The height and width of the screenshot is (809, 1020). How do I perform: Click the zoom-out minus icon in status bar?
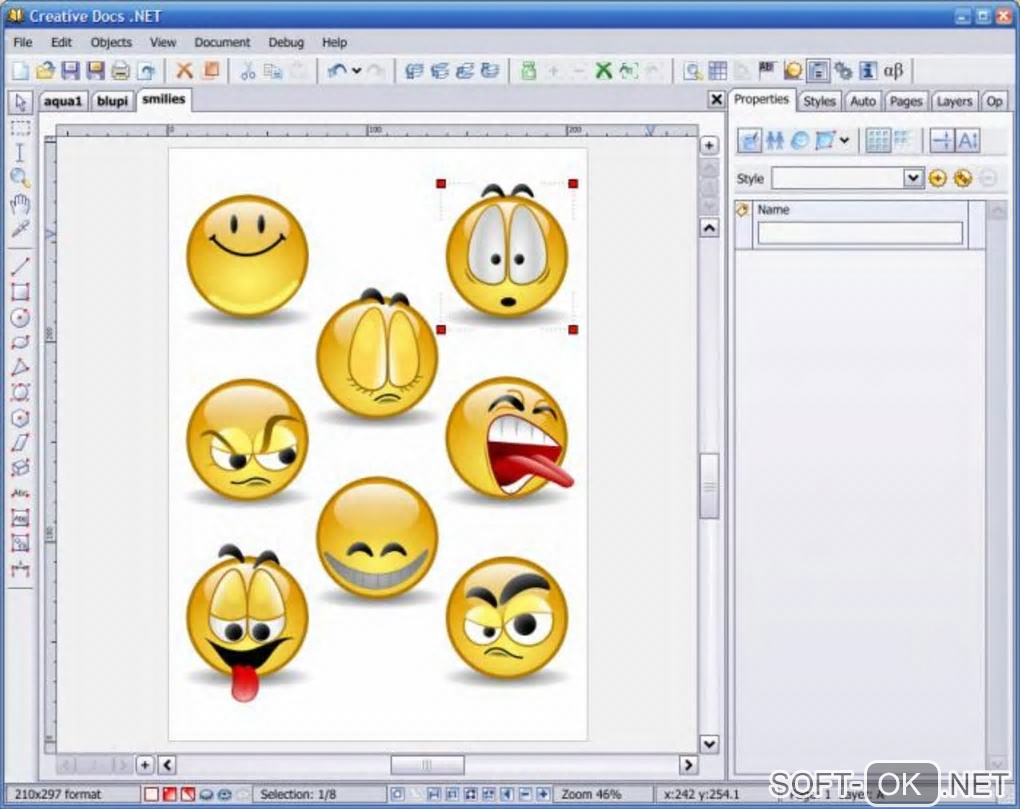tap(525, 794)
